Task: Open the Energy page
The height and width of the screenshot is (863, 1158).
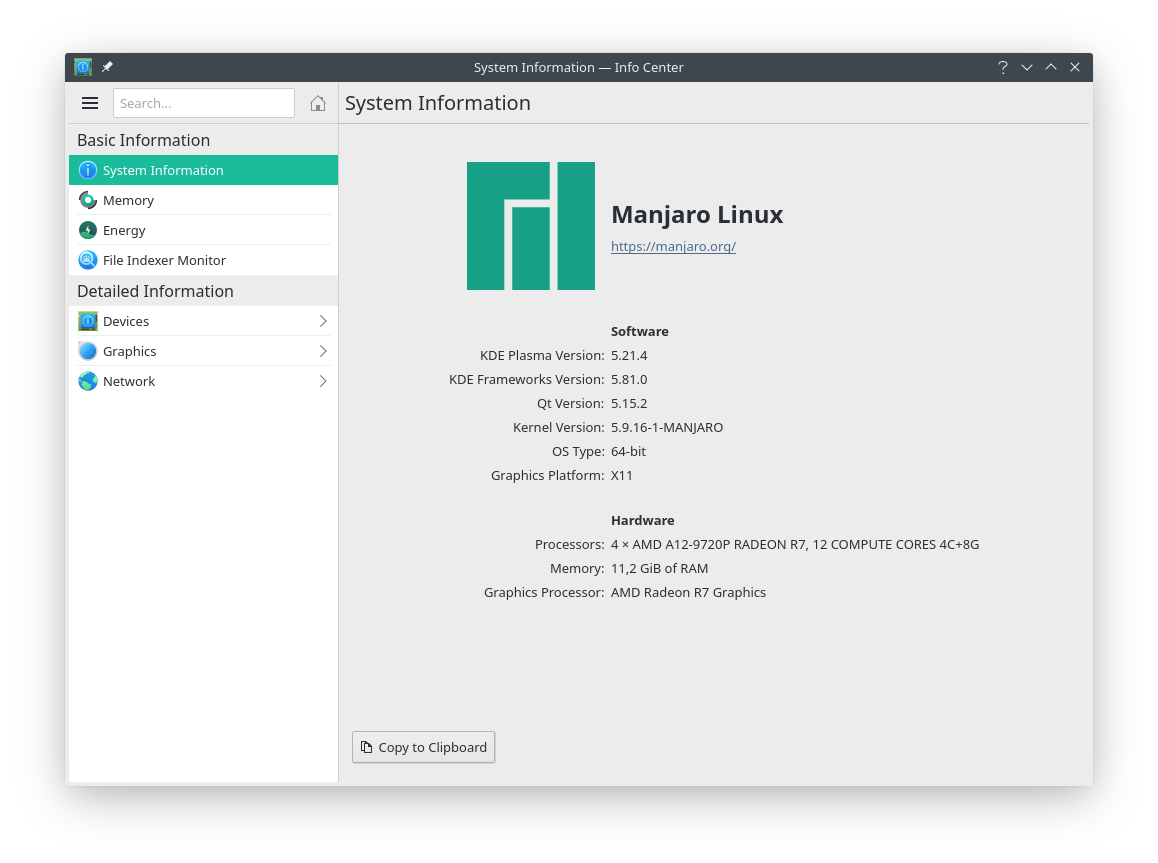Action: coord(204,230)
